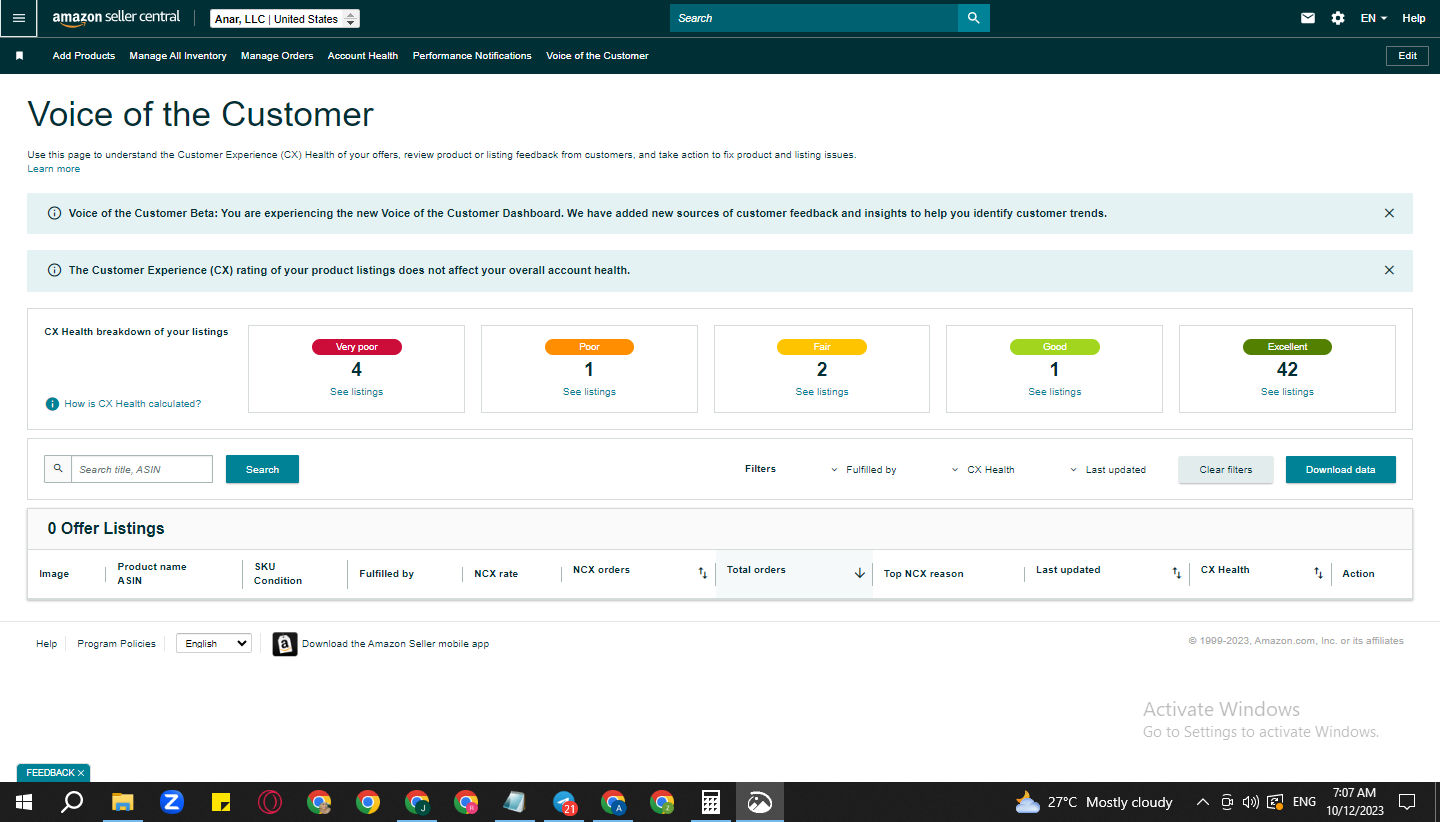Open File Explorer from the taskbar
The width and height of the screenshot is (1440, 822).
[x=122, y=802]
